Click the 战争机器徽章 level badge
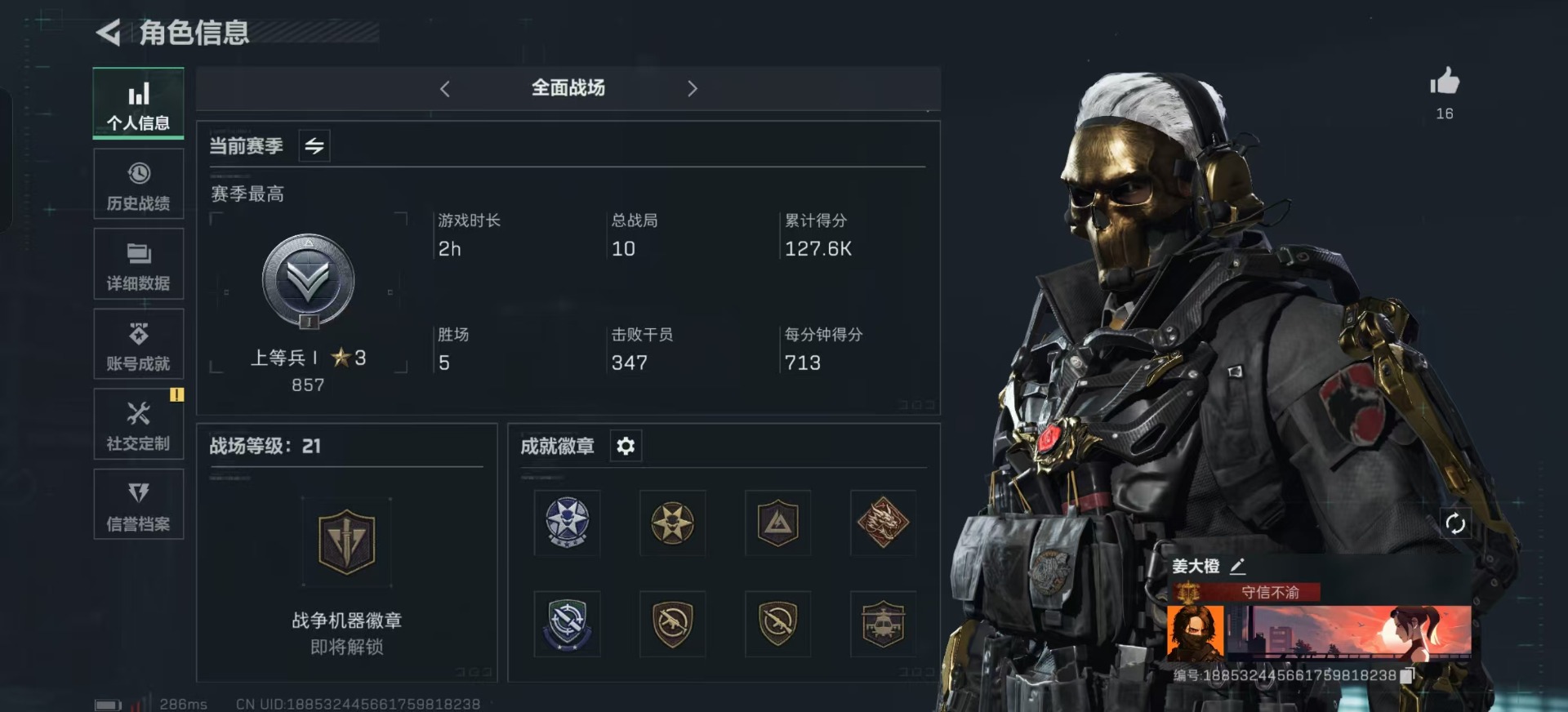 (x=346, y=542)
